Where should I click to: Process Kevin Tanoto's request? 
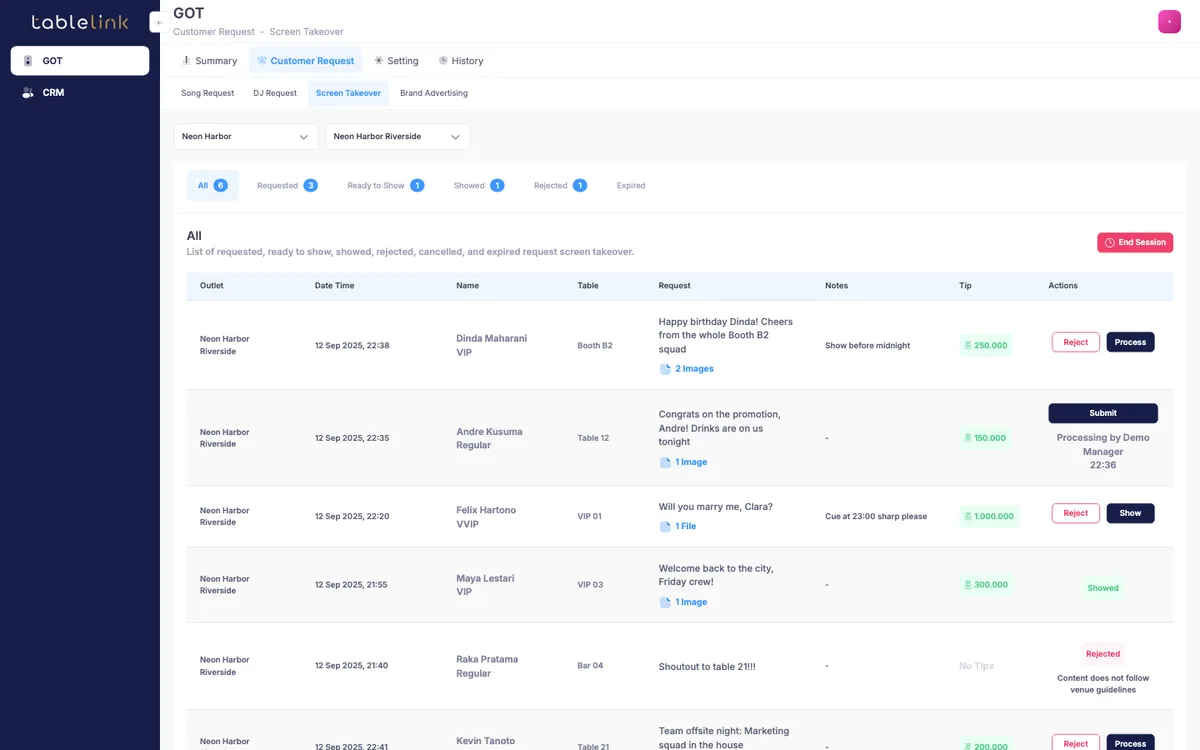click(x=1130, y=743)
